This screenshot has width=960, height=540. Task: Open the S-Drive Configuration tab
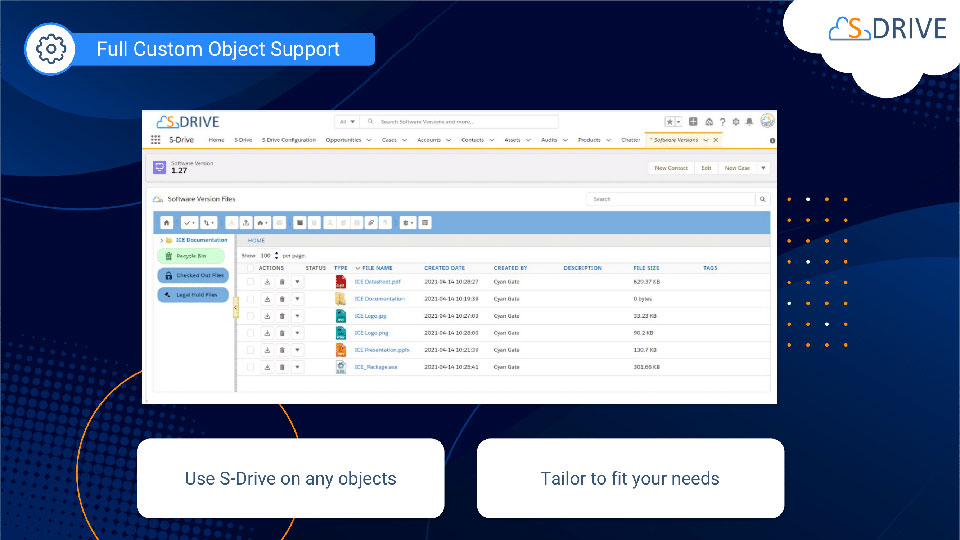289,140
